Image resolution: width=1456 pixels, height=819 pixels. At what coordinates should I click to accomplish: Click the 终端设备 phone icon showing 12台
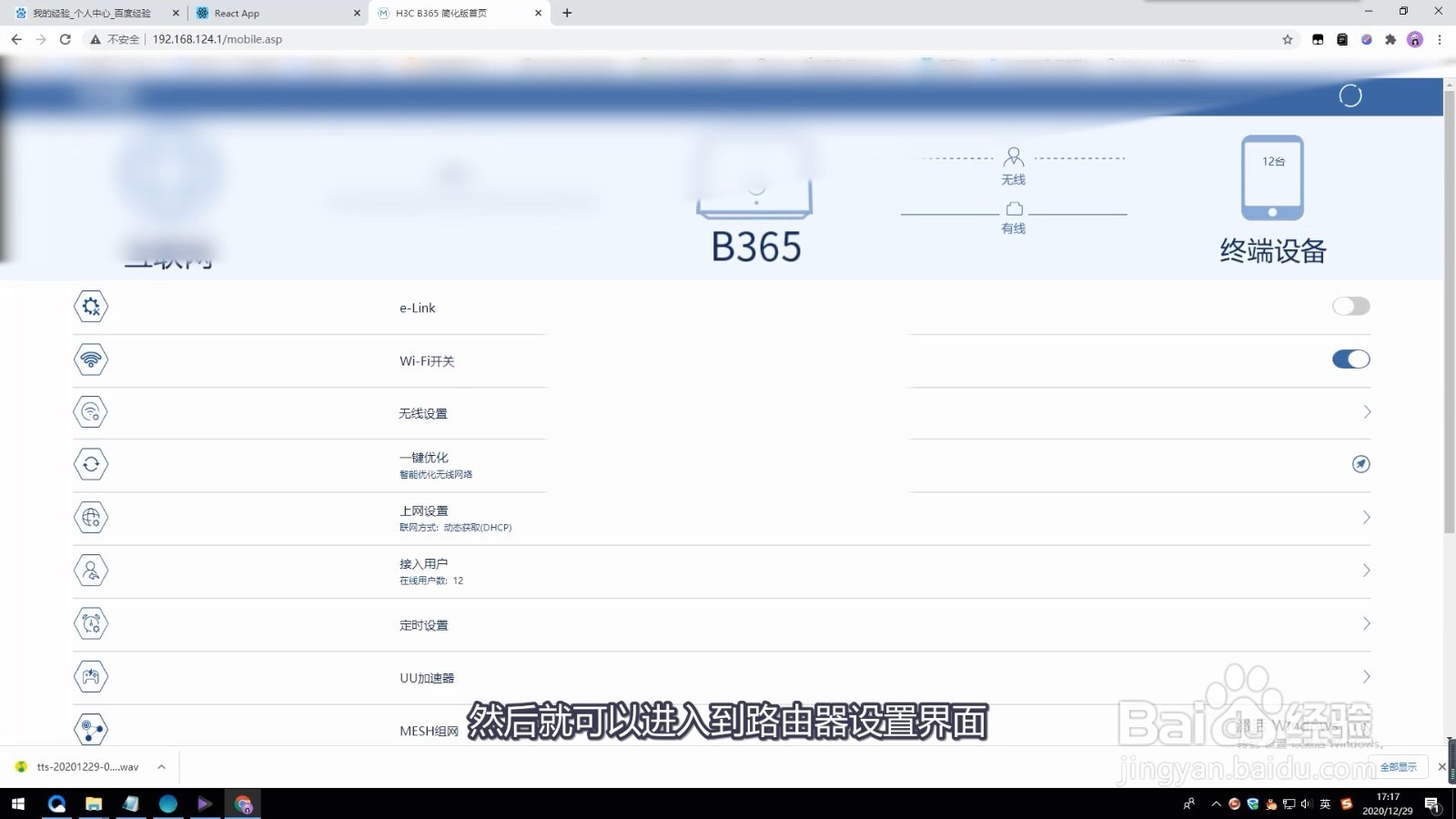[x=1271, y=178]
